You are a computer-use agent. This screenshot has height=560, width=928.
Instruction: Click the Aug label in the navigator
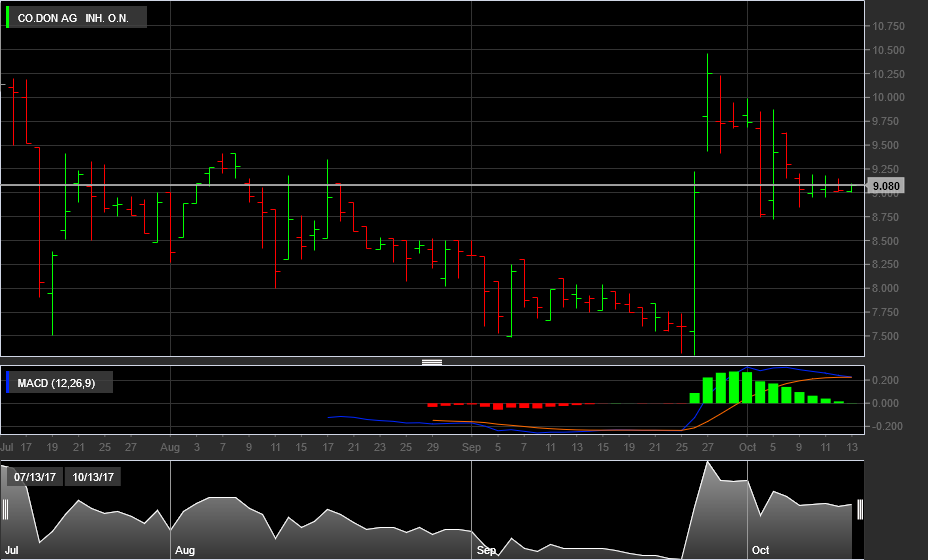coord(185,551)
